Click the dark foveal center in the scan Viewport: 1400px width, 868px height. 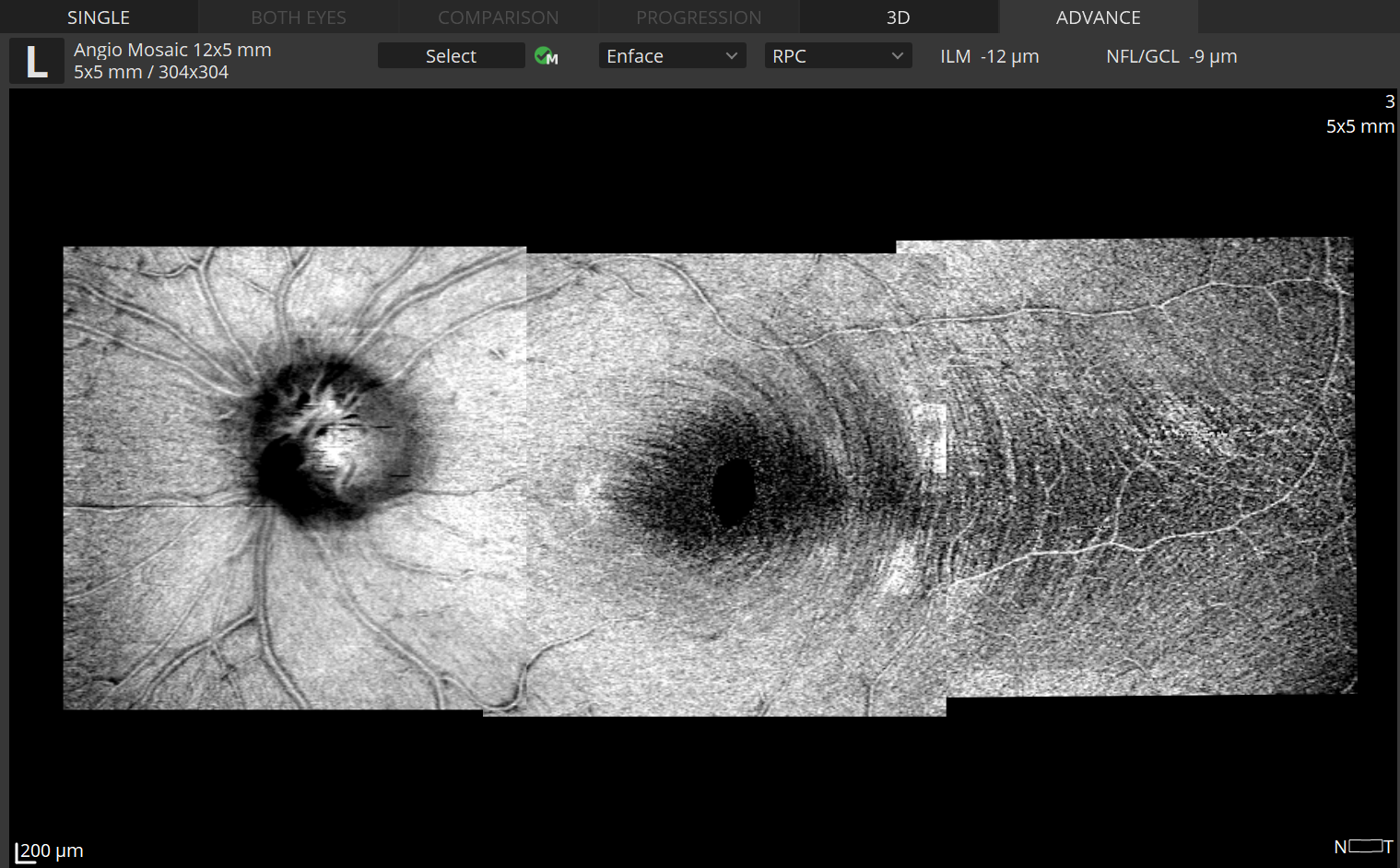click(x=733, y=491)
